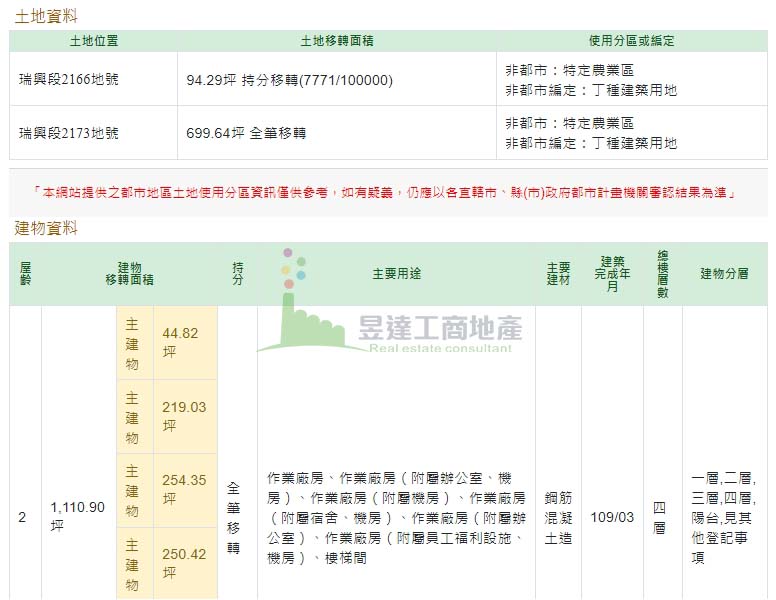Viewport: 776px width, 600px height.
Task: Click the 建物資料 section heading
Action: click(x=46, y=228)
